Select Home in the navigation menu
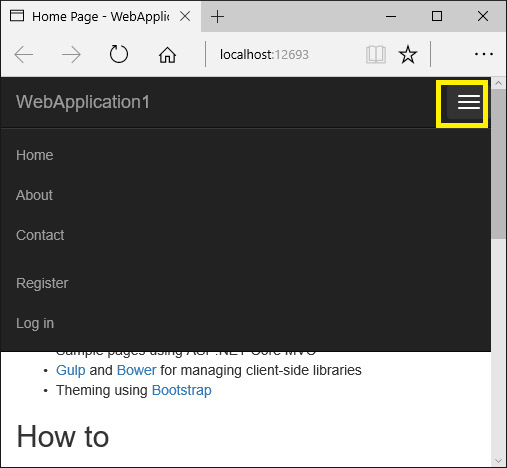507x468 pixels. point(35,155)
